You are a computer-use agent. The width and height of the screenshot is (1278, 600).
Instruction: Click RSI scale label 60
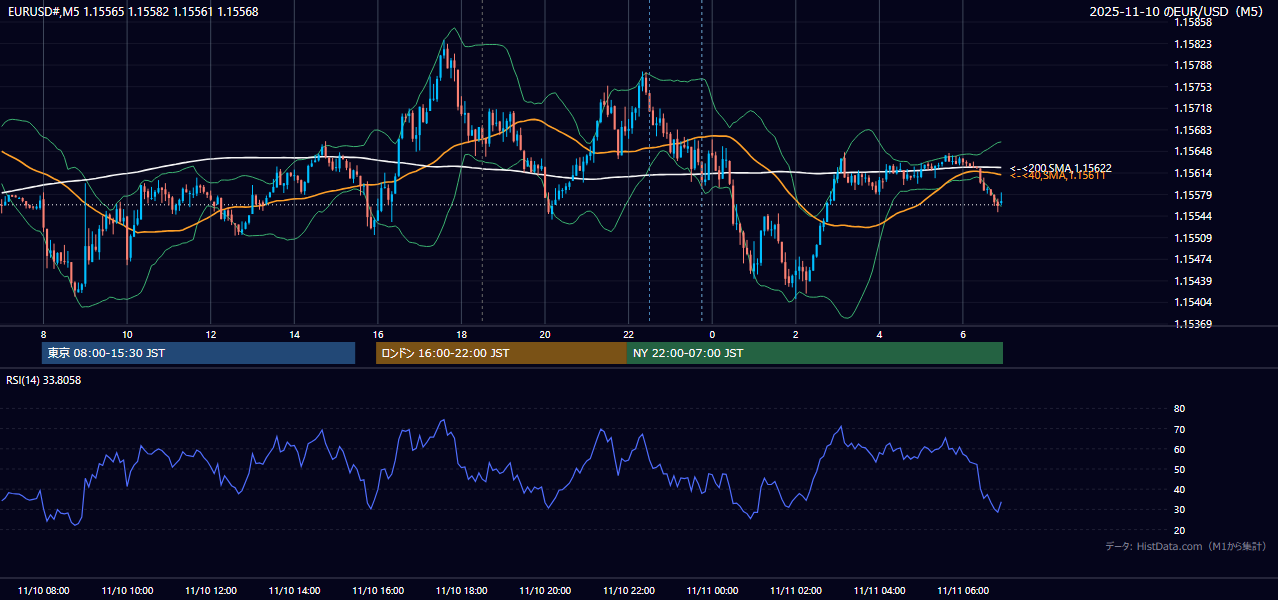1179,449
